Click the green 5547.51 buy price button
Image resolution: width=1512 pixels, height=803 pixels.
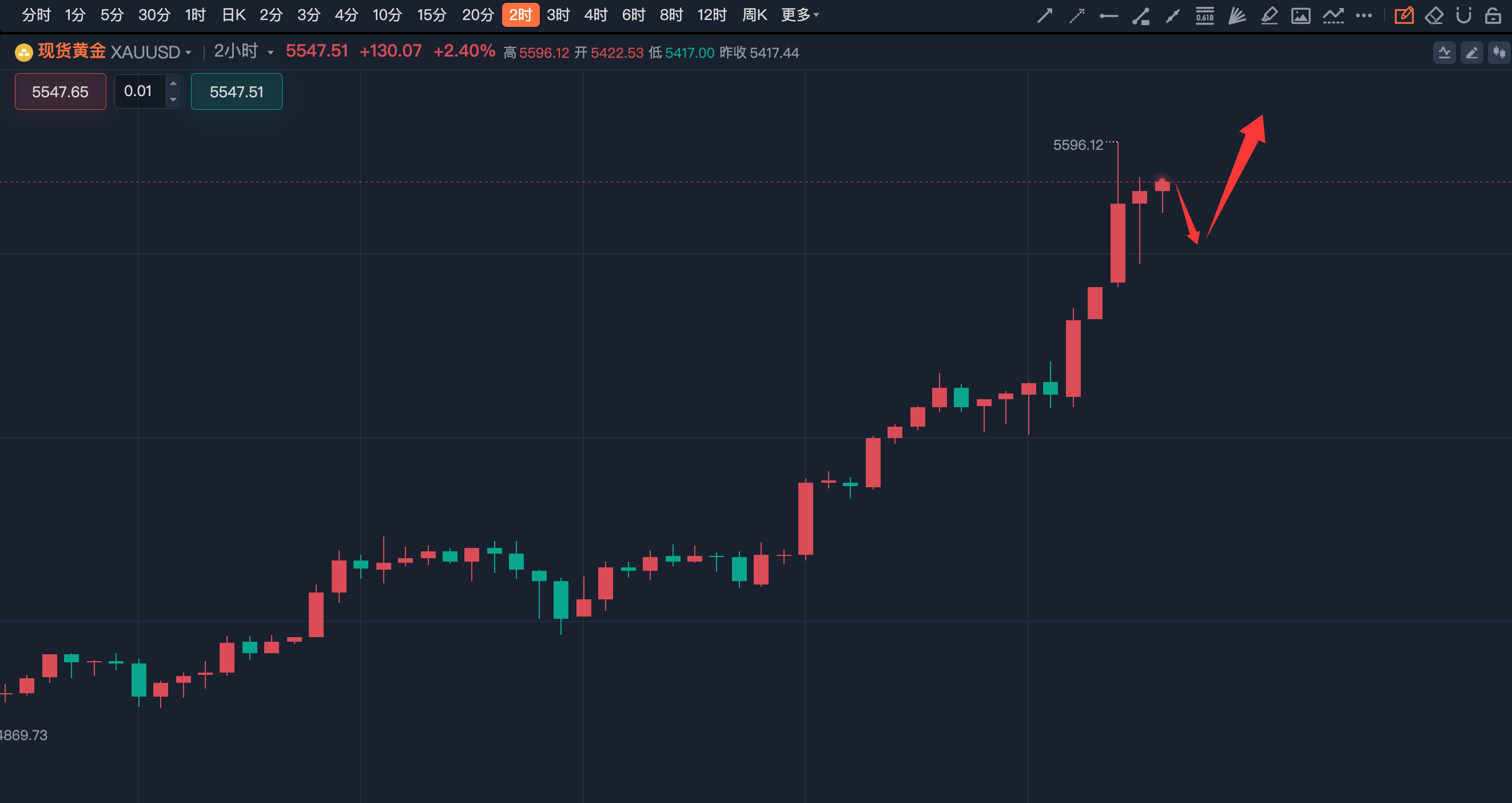[x=237, y=92]
